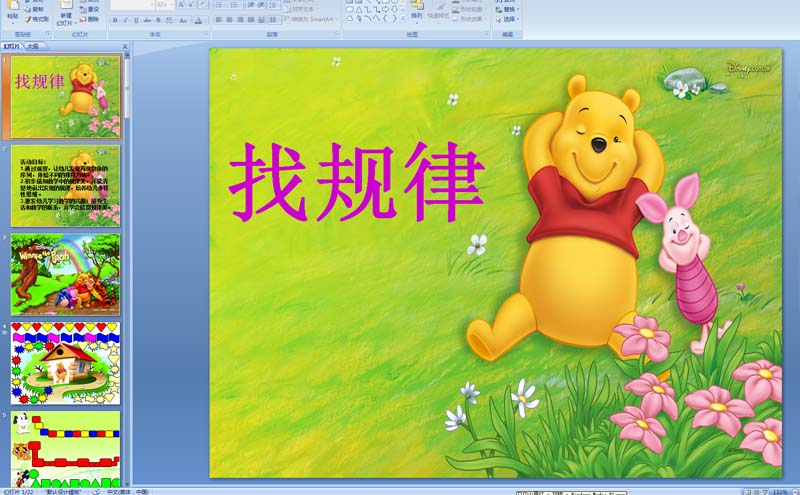Click the Numbering list icon
Image resolution: width=800 pixels, height=495 pixels.
click(235, 5)
